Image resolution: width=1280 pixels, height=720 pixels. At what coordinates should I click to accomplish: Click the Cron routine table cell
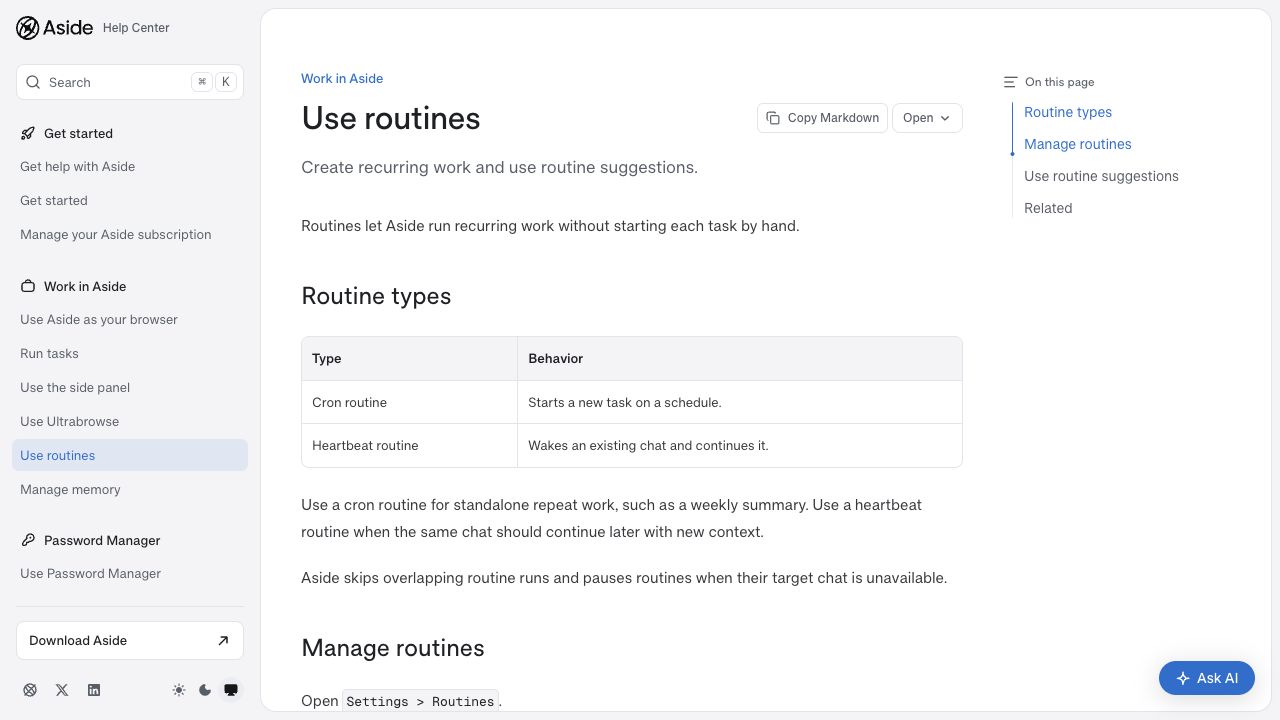click(x=409, y=402)
